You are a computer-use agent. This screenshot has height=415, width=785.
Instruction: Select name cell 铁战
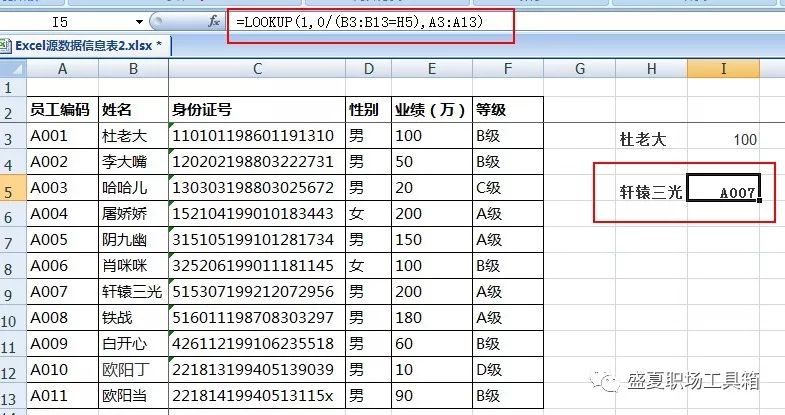coord(134,318)
